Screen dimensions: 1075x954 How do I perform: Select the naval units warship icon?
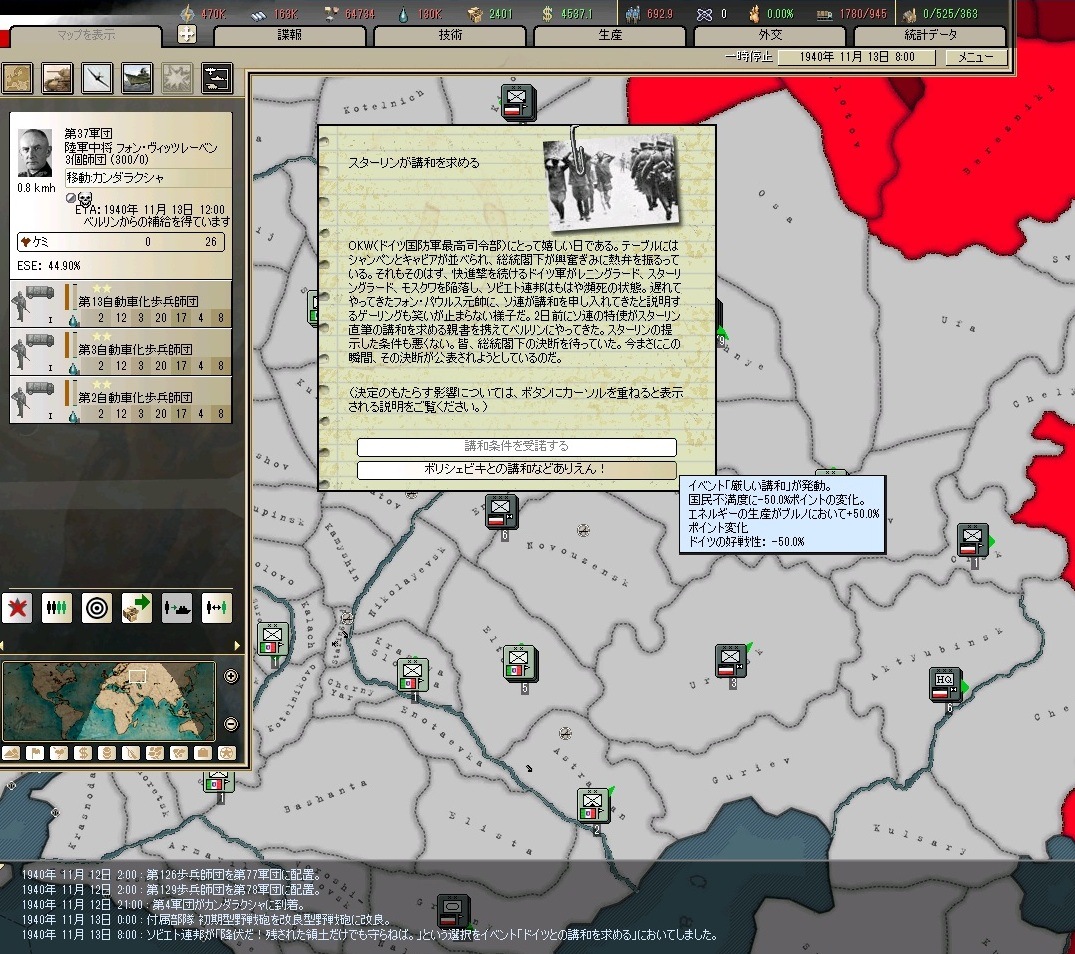[137, 77]
